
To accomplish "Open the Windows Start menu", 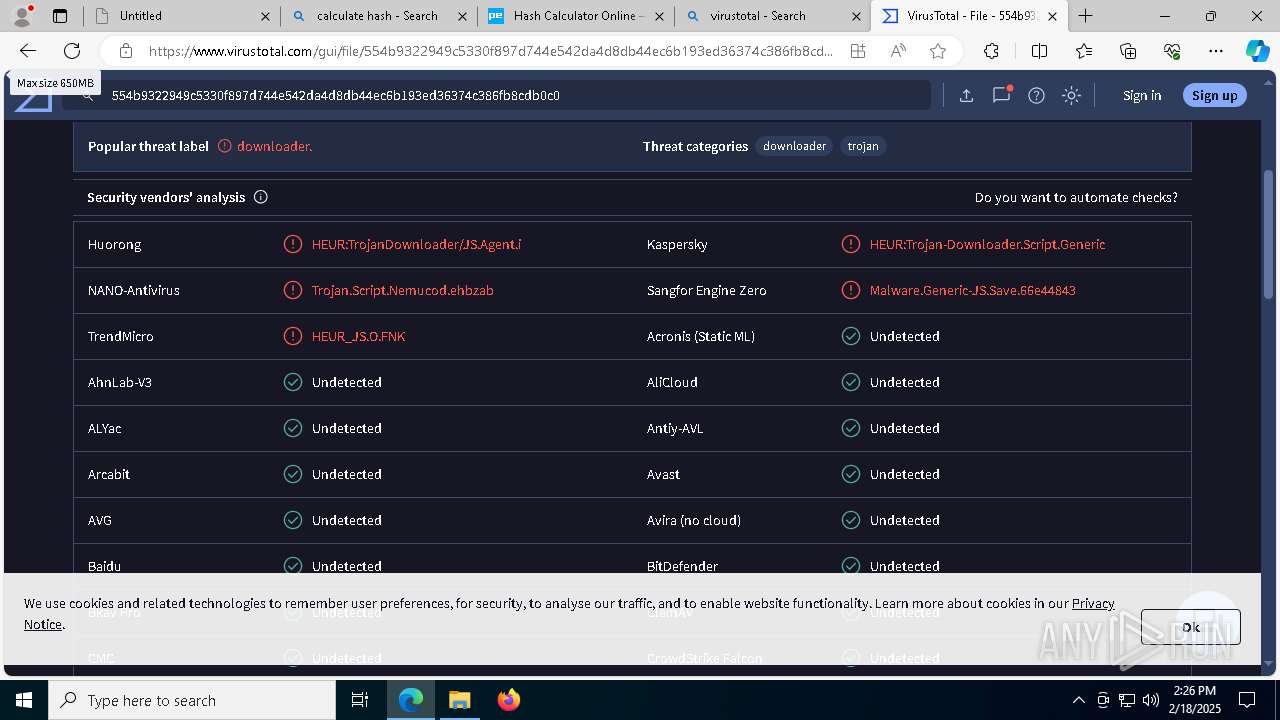I will pyautogui.click(x=24, y=700).
